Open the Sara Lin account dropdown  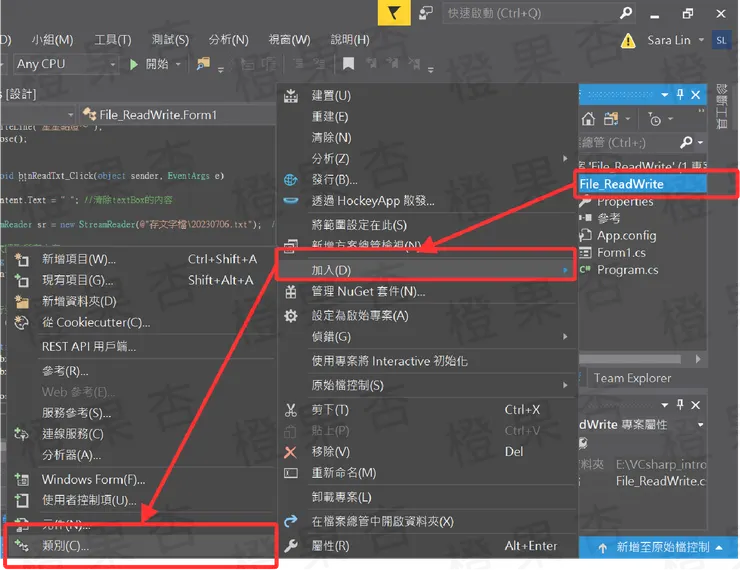coord(675,41)
